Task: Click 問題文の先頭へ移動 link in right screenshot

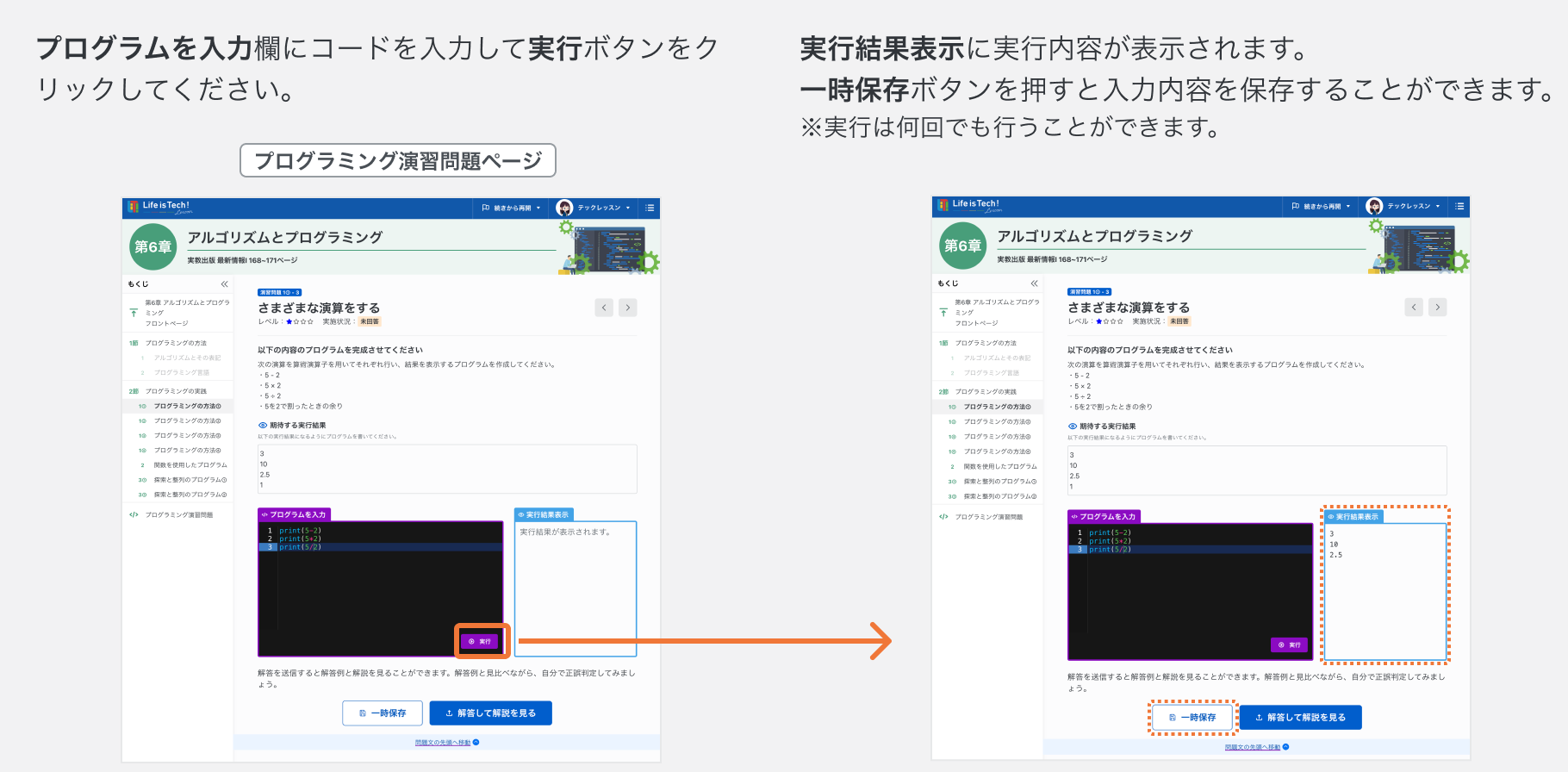Action: click(1253, 747)
